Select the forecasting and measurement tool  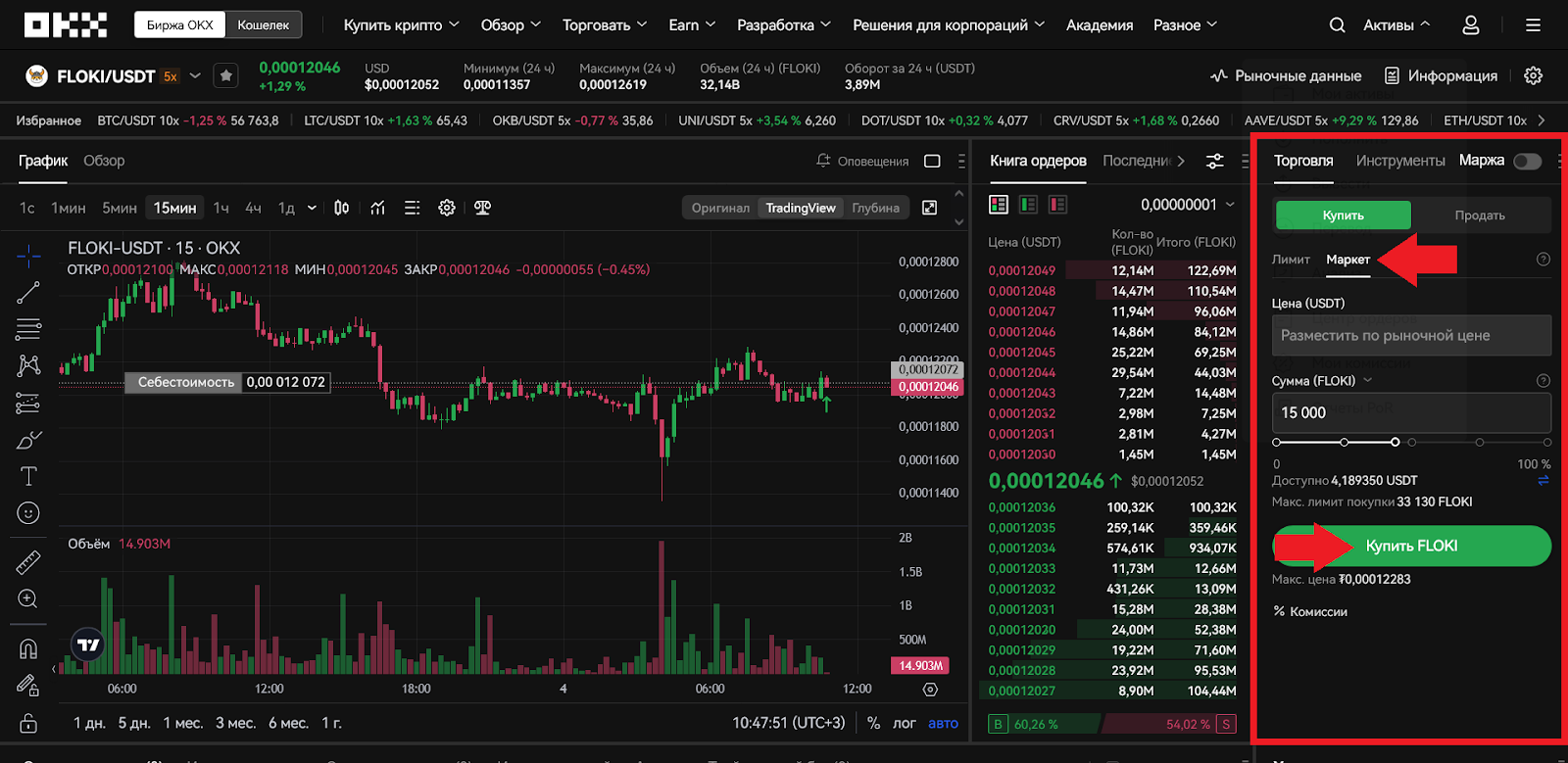28,403
